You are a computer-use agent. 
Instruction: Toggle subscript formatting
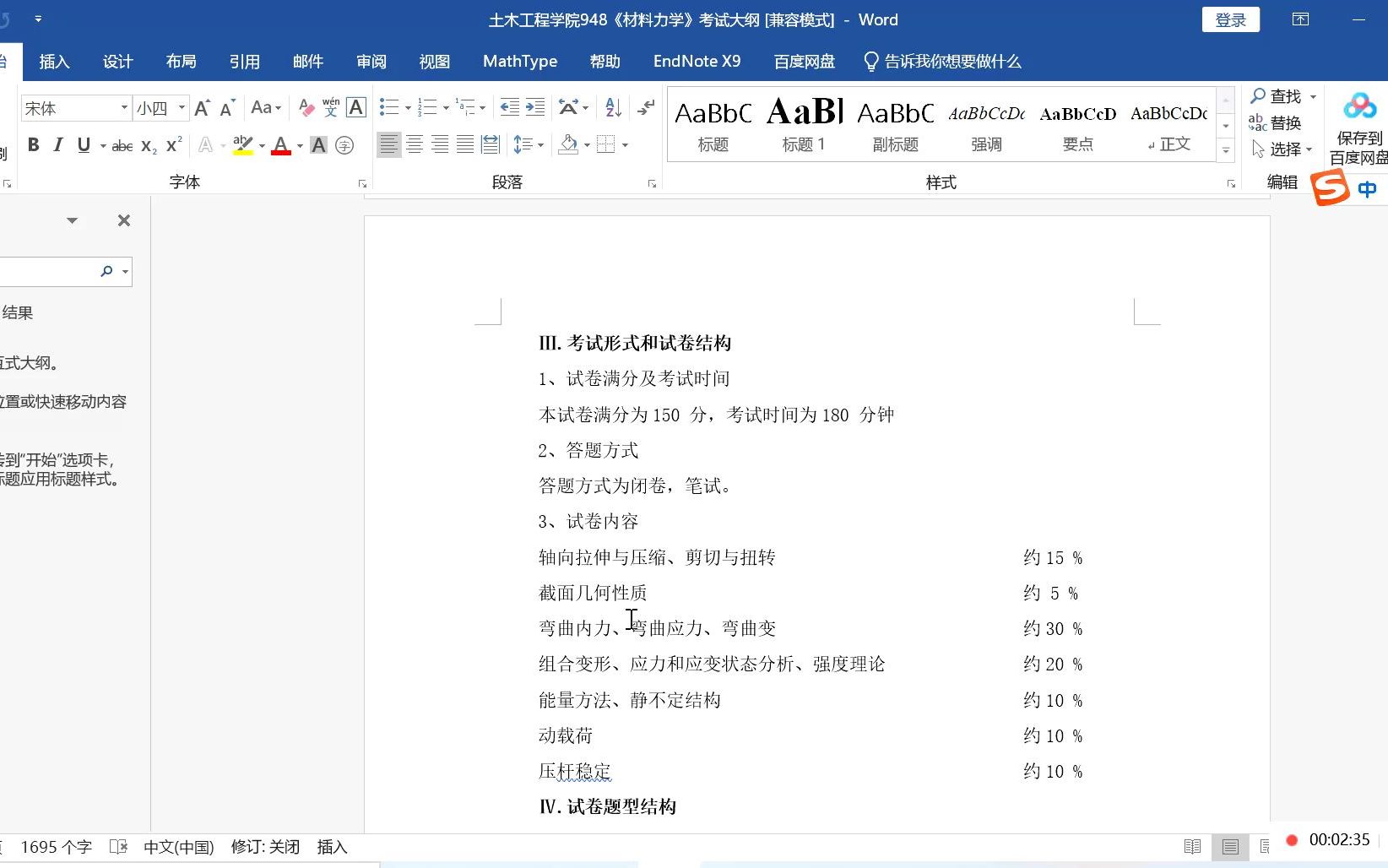click(149, 146)
